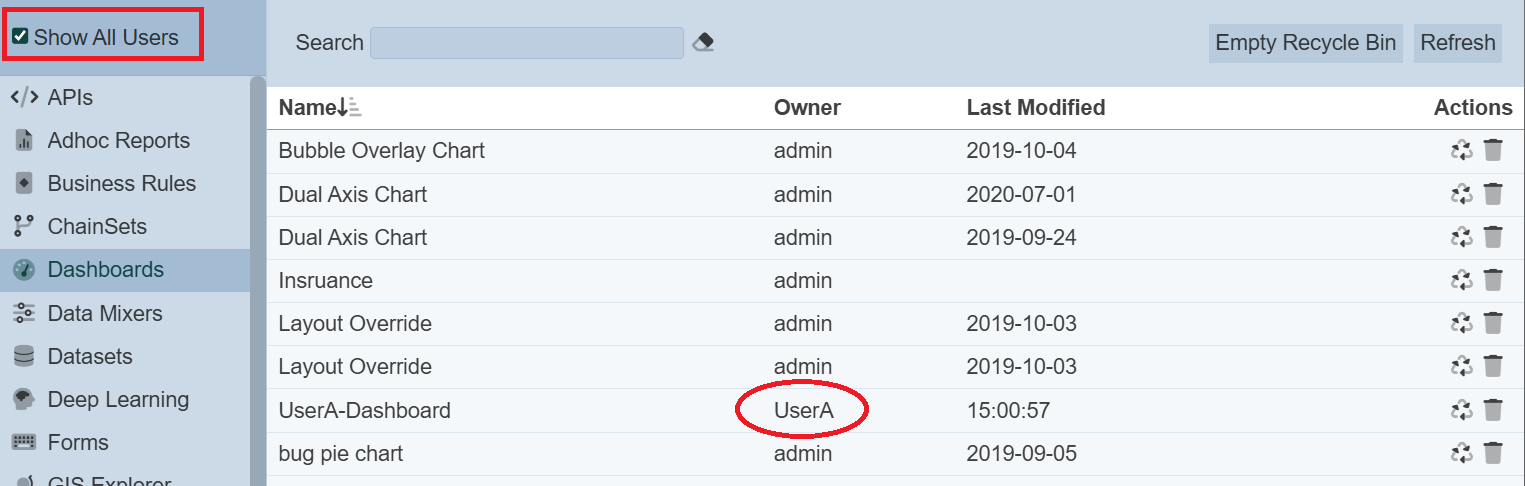1525x486 pixels.
Task: Click inside the Search input field
Action: 526,43
